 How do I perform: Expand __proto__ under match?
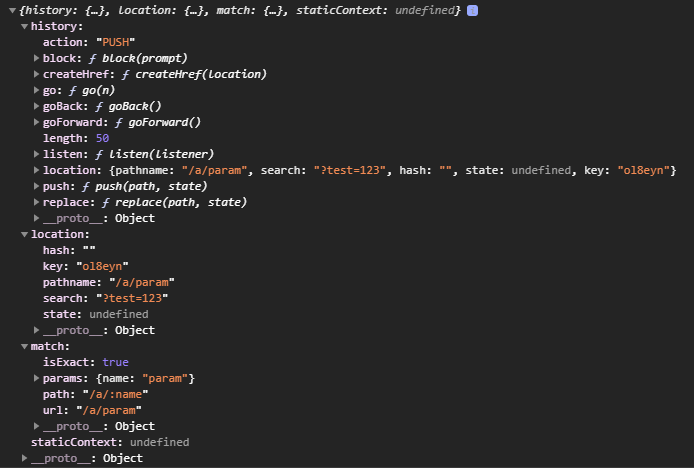coord(36,426)
